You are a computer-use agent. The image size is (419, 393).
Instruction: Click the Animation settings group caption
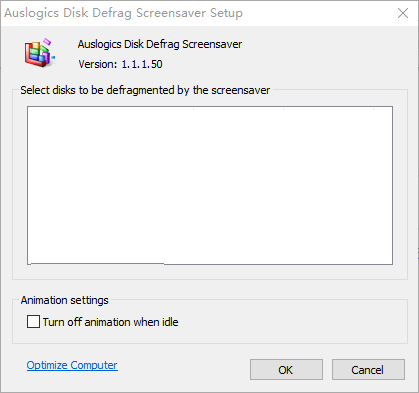coord(65,300)
